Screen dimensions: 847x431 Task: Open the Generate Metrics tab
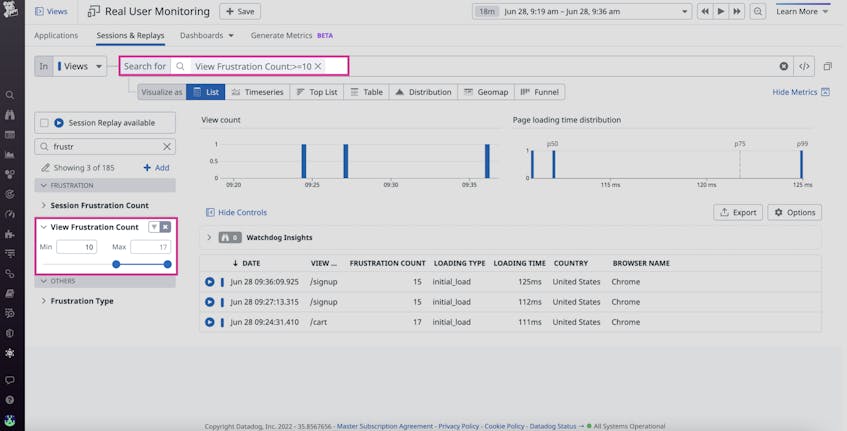tap(292, 35)
